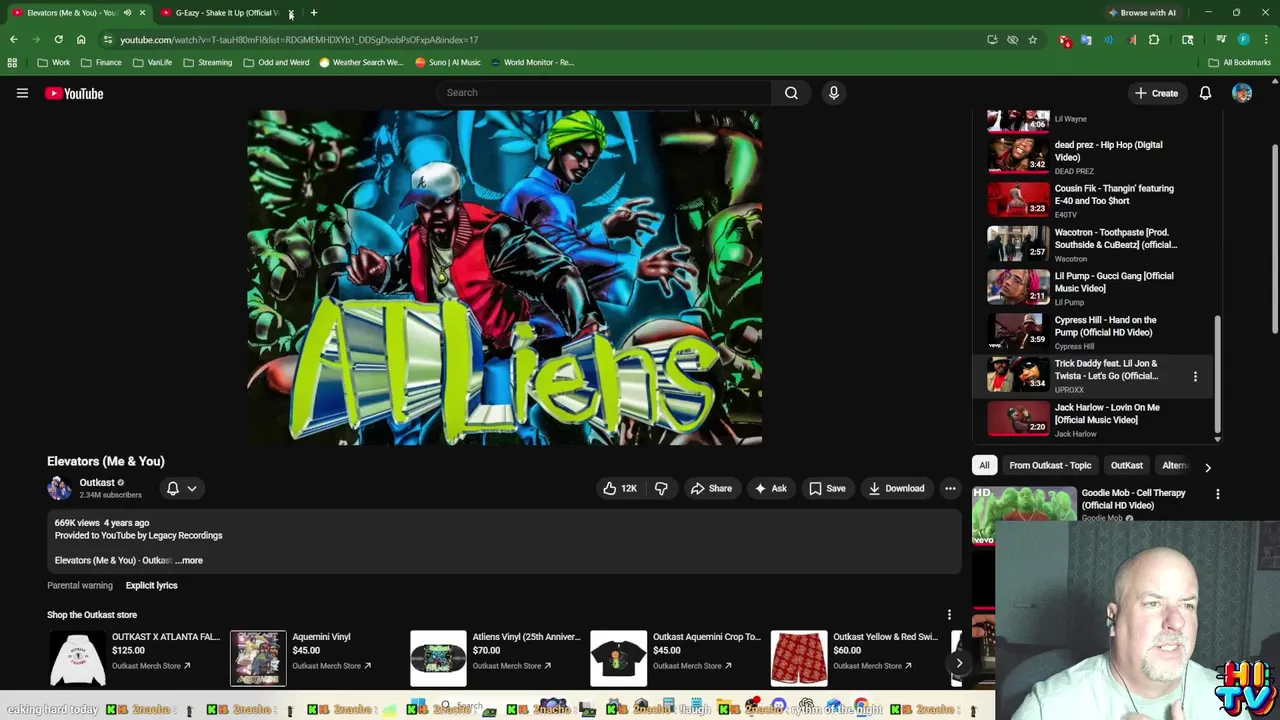Dislike the video with thumbs down
This screenshot has width=1280, height=720.
point(661,488)
